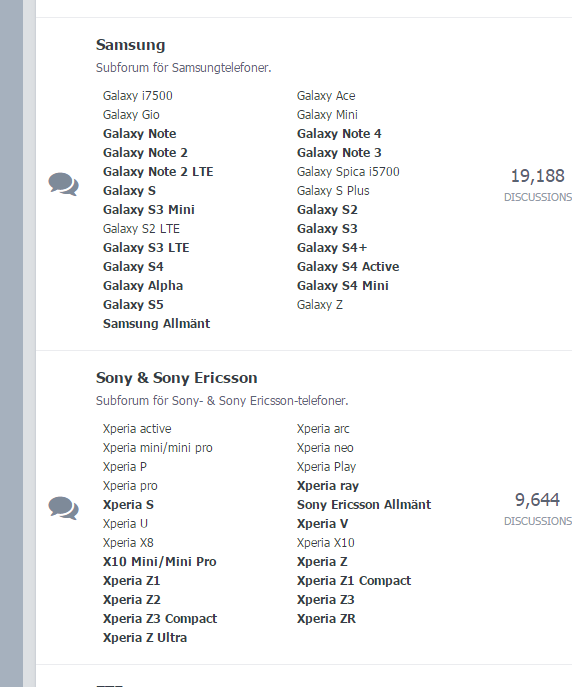
Task: Go to Xperia Play subforum
Action: (x=326, y=467)
